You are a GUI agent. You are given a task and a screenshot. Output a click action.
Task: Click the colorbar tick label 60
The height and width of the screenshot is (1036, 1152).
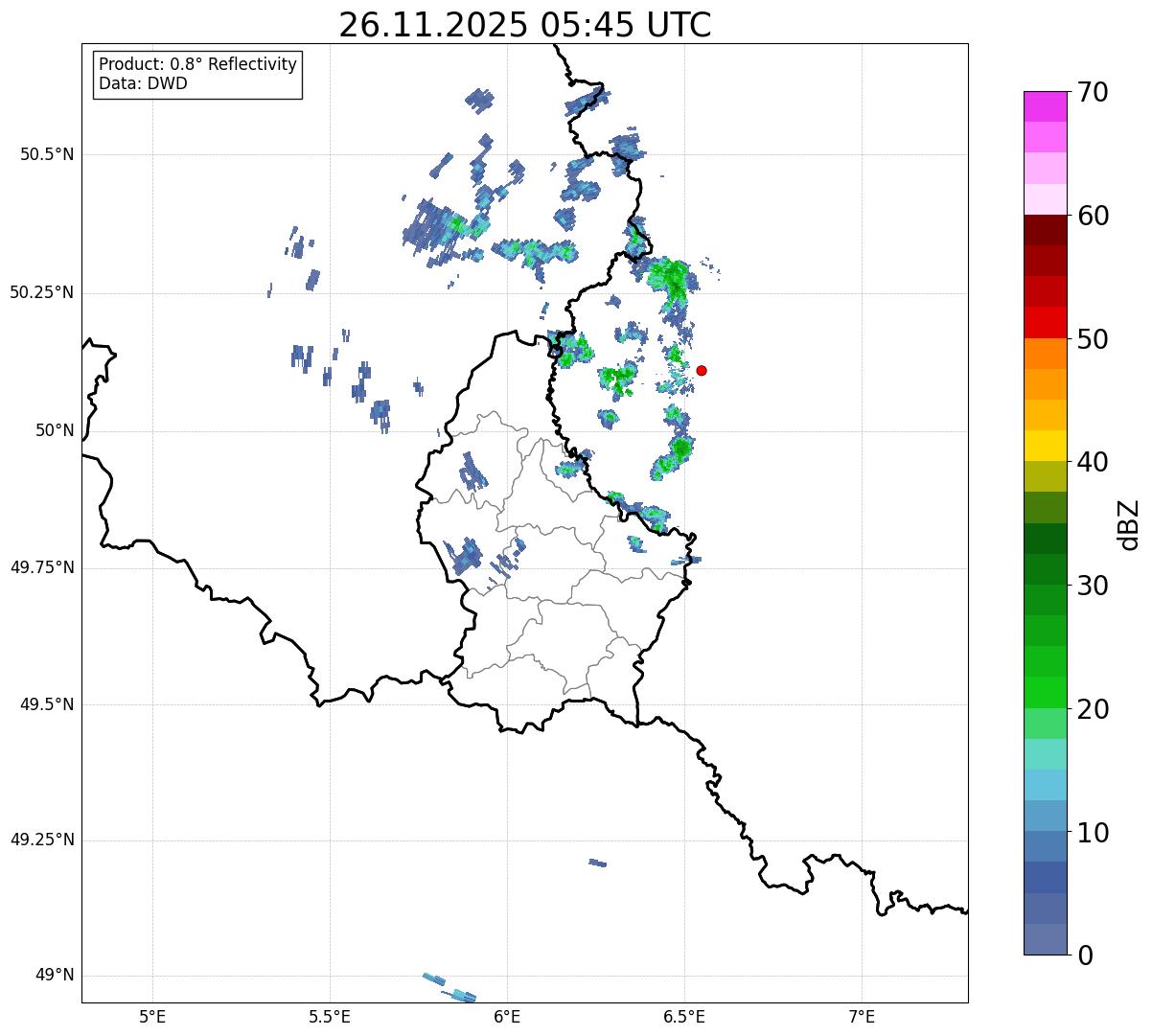point(1093,216)
